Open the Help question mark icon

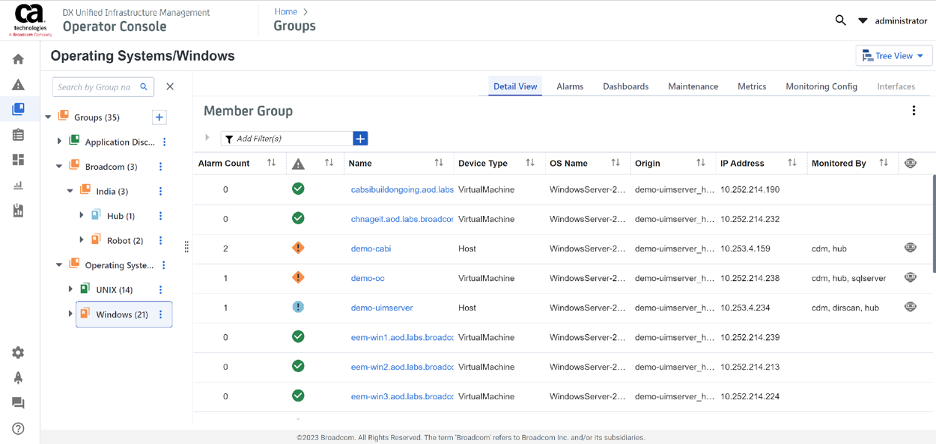point(18,429)
